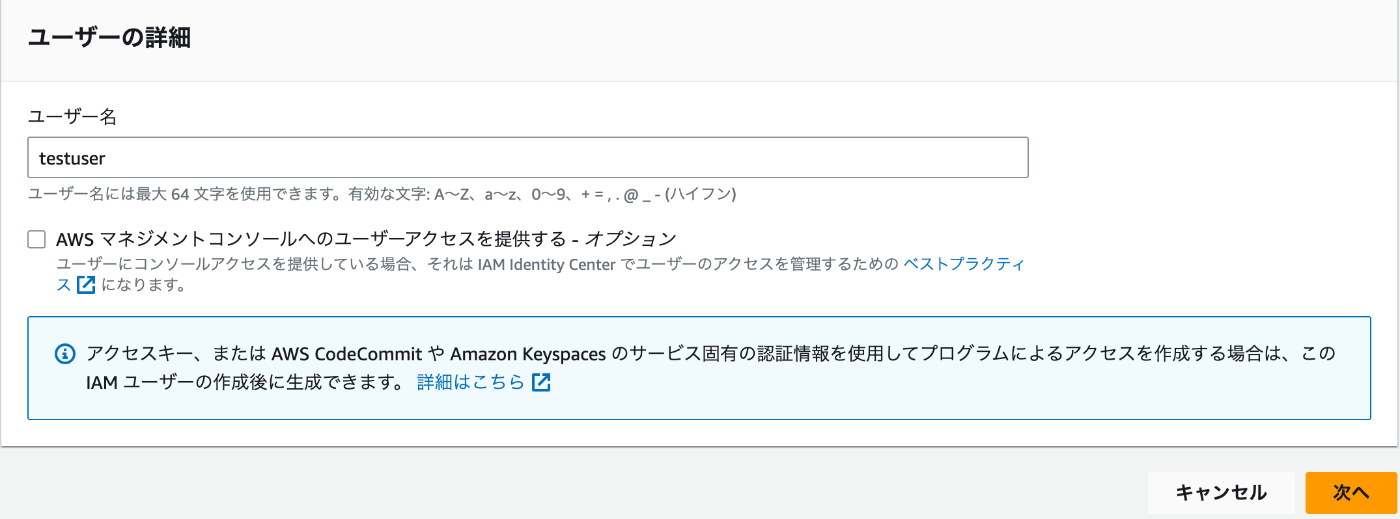Image resolution: width=1400 pixels, height=519 pixels.
Task: Focus the ユーザー名 field containing testuser
Action: (528, 158)
